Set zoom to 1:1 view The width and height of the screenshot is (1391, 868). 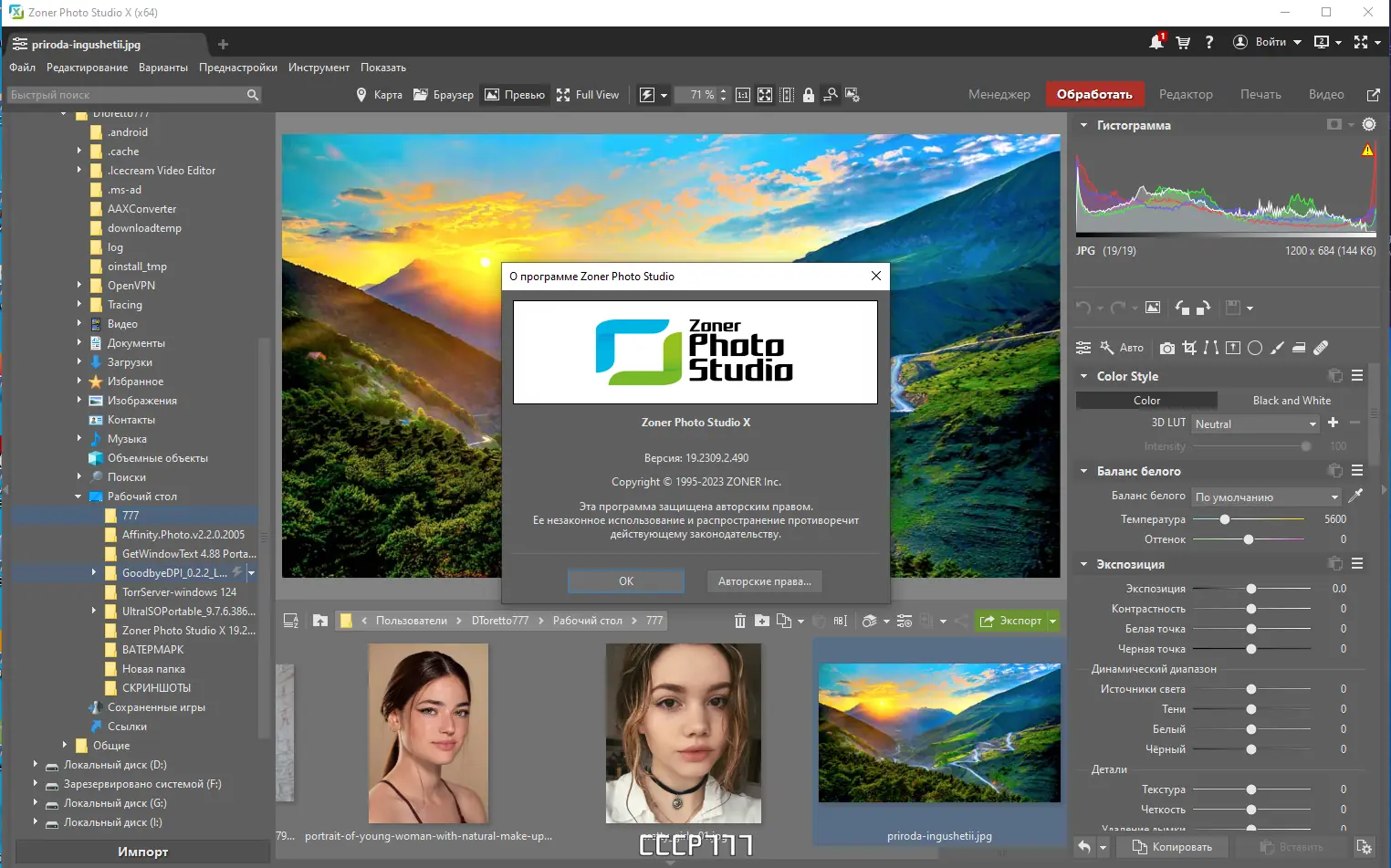pyautogui.click(x=743, y=95)
